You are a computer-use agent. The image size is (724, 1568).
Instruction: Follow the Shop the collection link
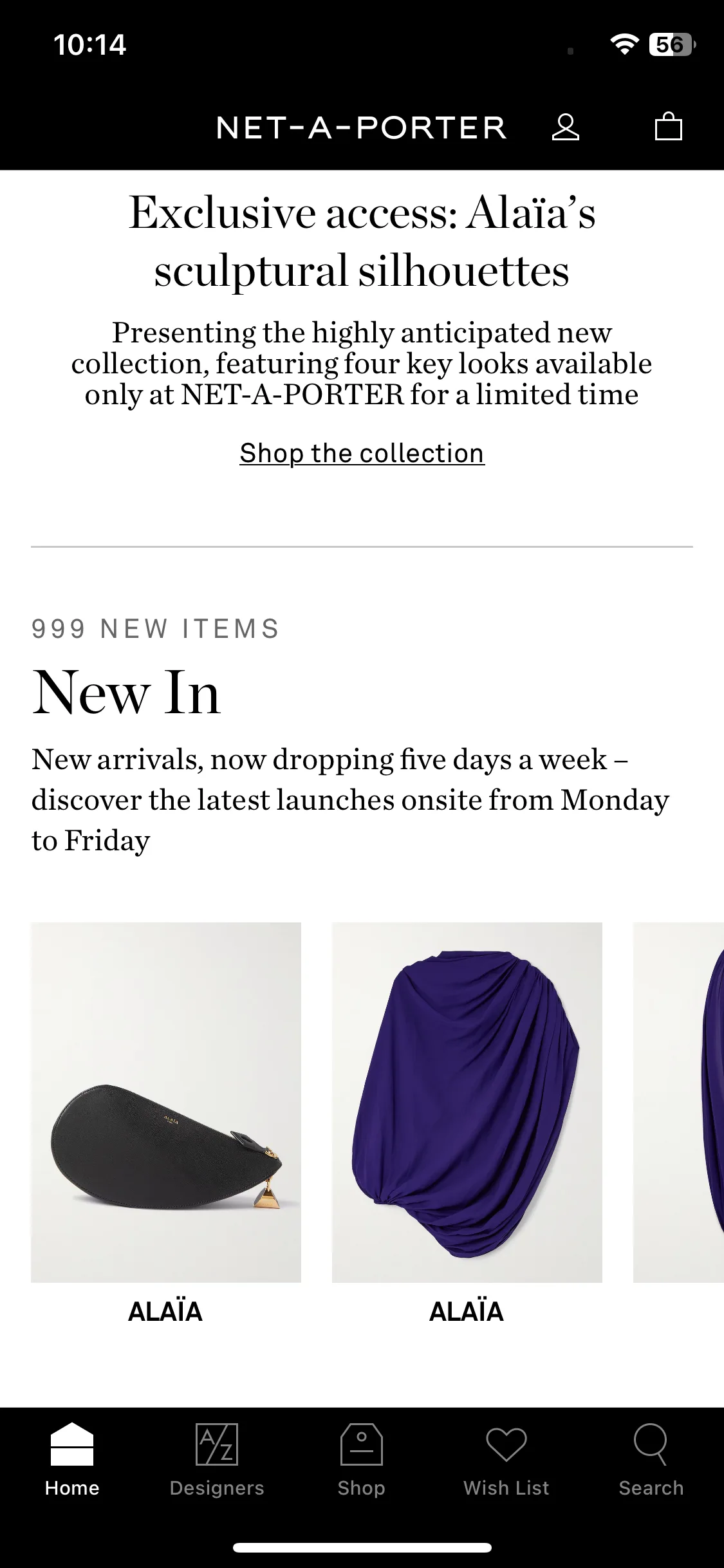coord(362,453)
